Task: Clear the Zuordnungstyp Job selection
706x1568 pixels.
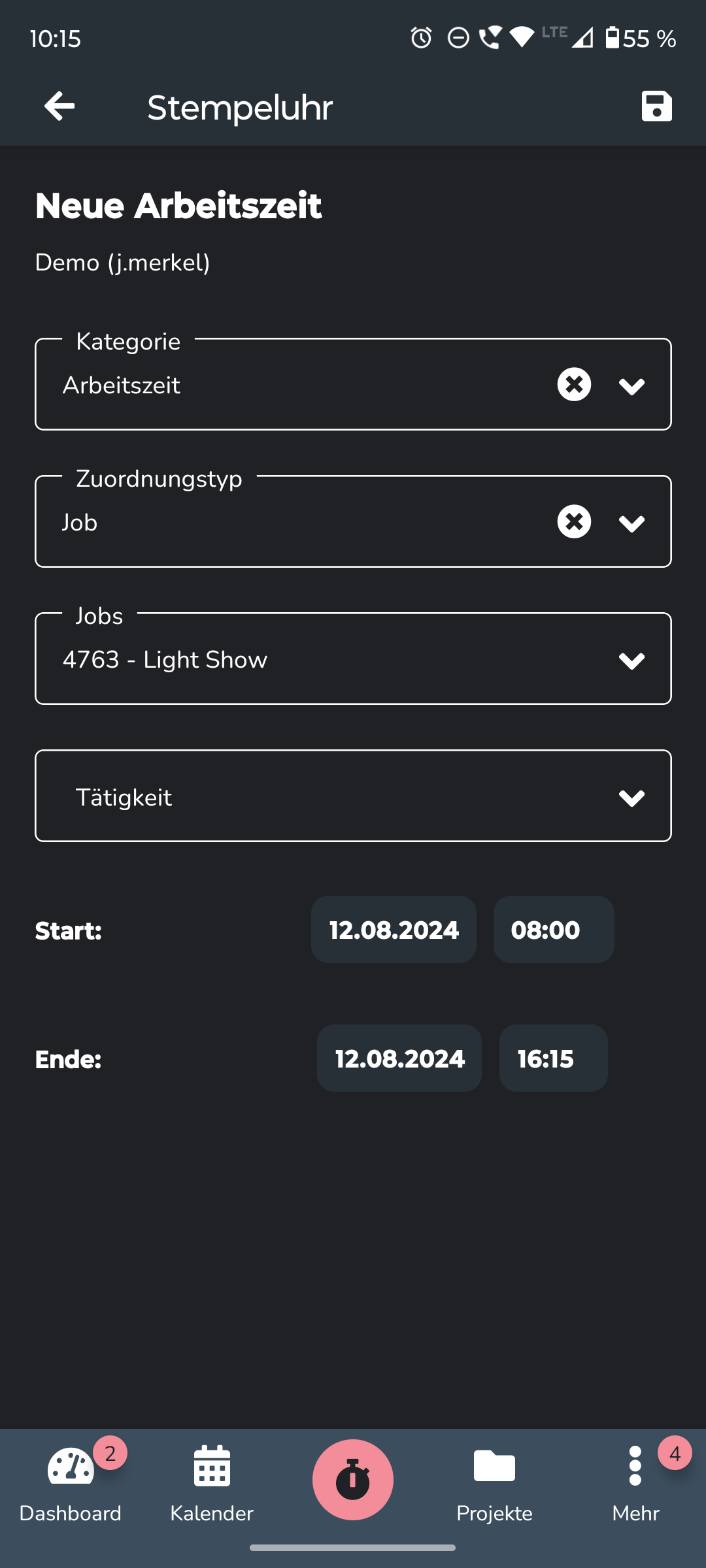Action: [574, 521]
